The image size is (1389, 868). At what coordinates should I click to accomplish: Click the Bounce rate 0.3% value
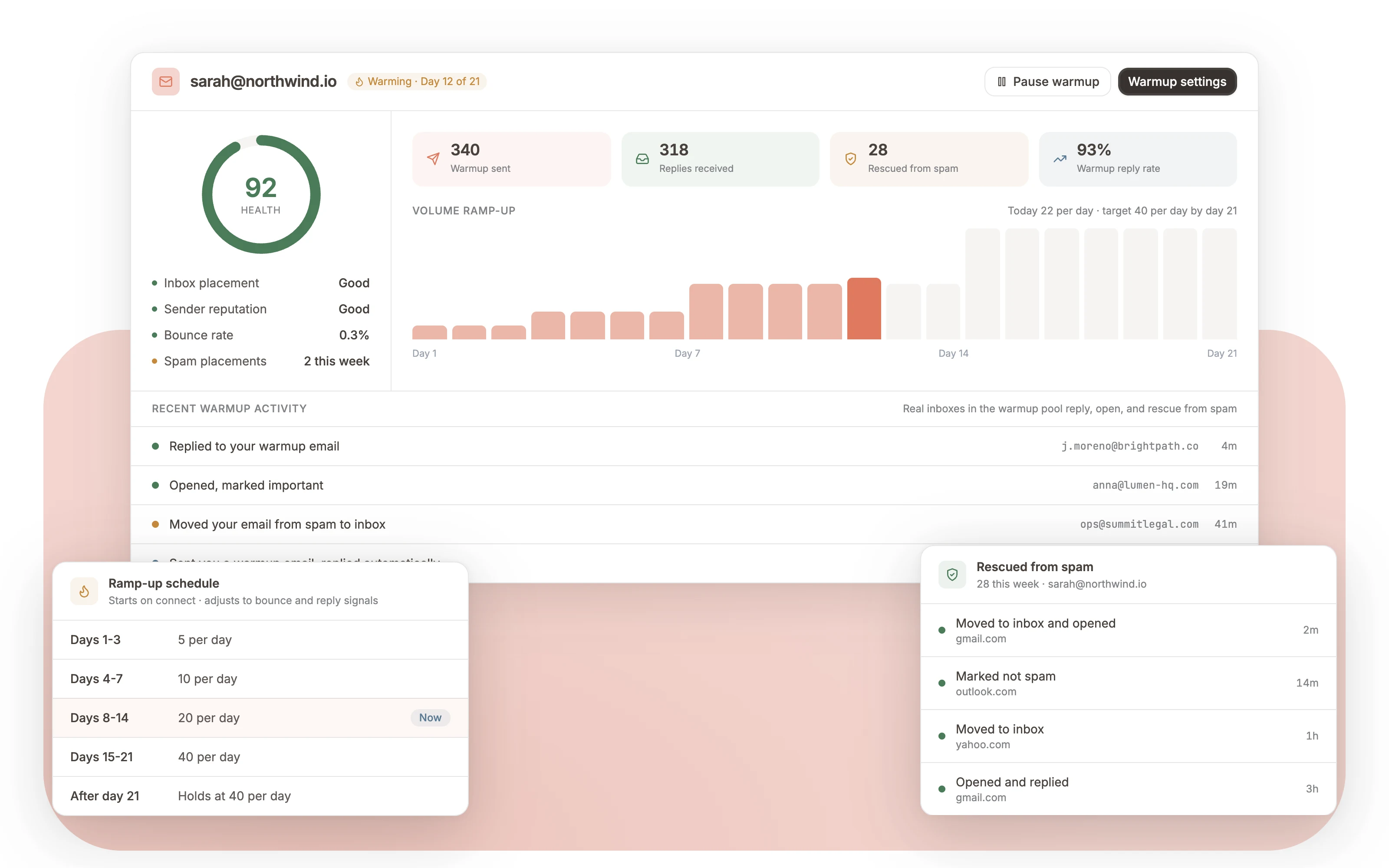tap(354, 335)
